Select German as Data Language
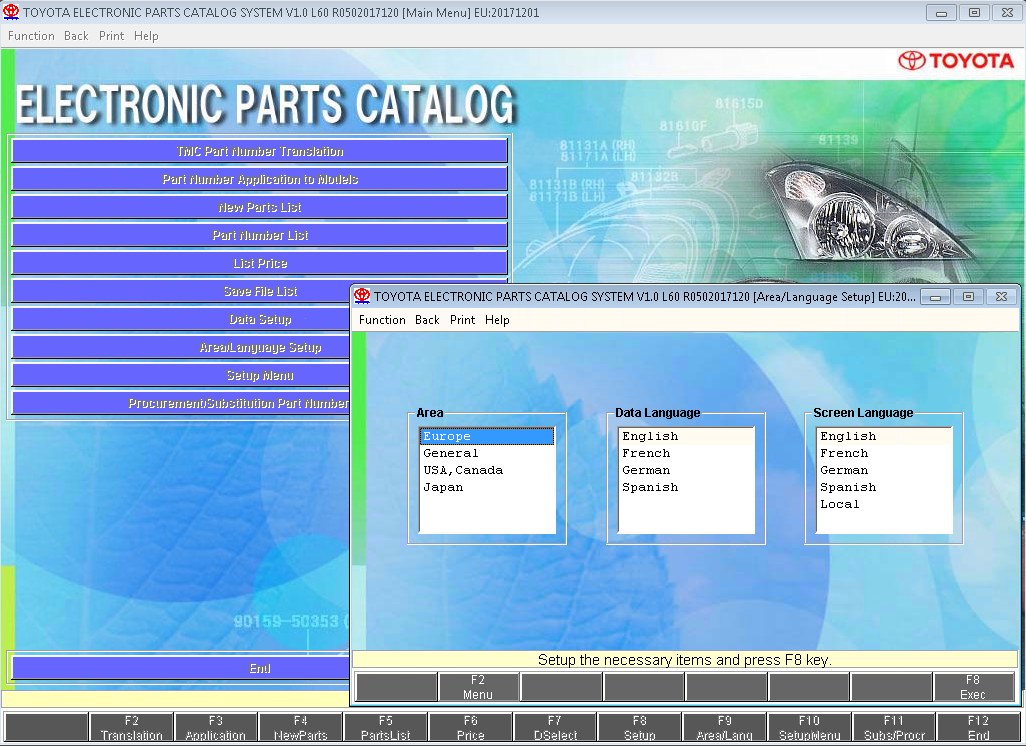Image resolution: width=1026 pixels, height=746 pixels. (646, 470)
